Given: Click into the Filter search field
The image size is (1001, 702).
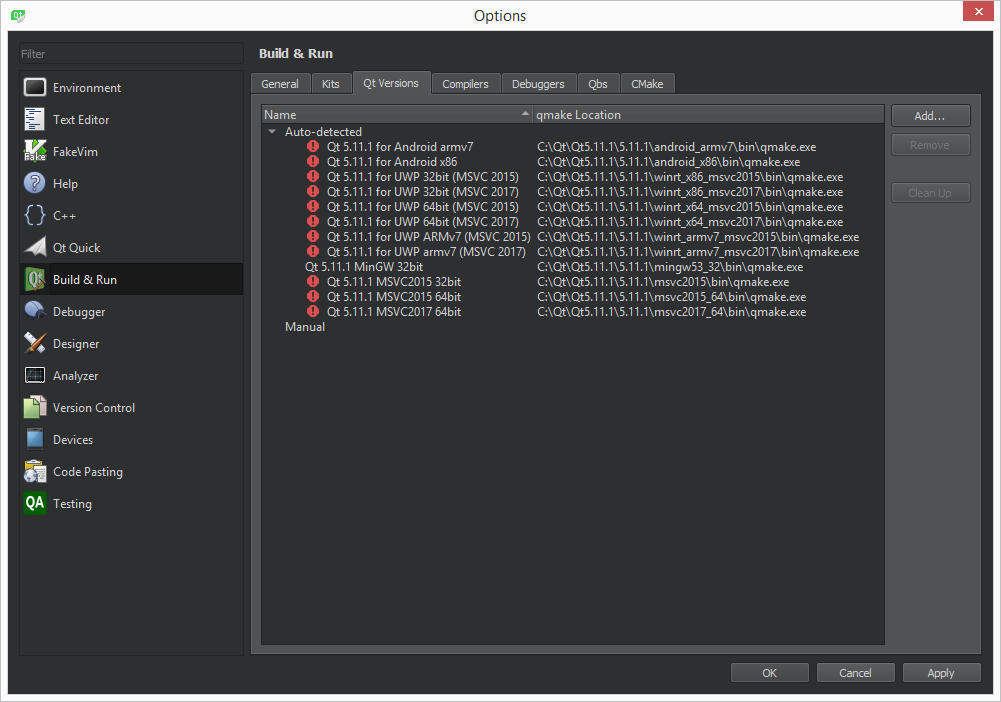Looking at the screenshot, I should pyautogui.click(x=131, y=54).
